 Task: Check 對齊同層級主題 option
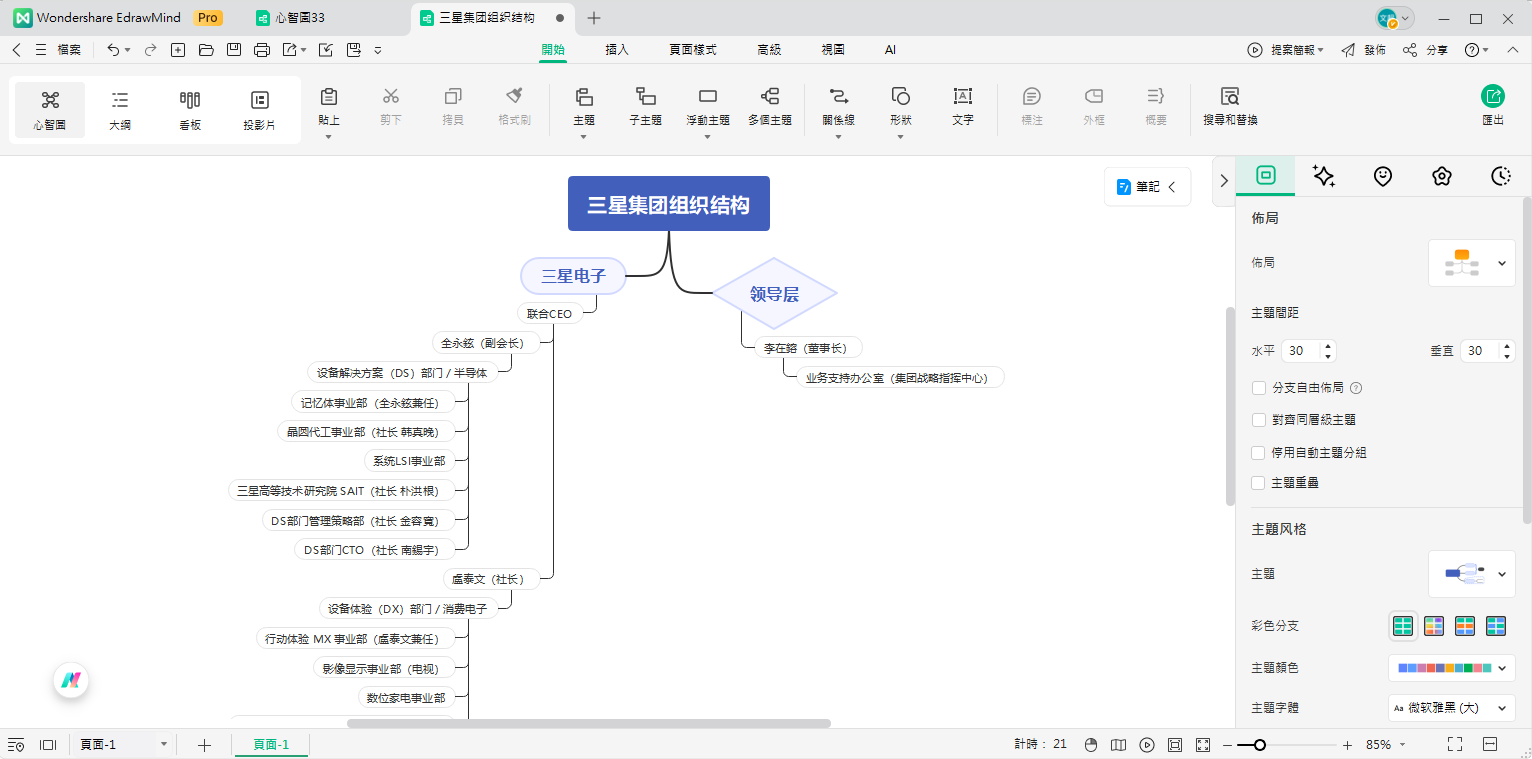click(x=1259, y=420)
